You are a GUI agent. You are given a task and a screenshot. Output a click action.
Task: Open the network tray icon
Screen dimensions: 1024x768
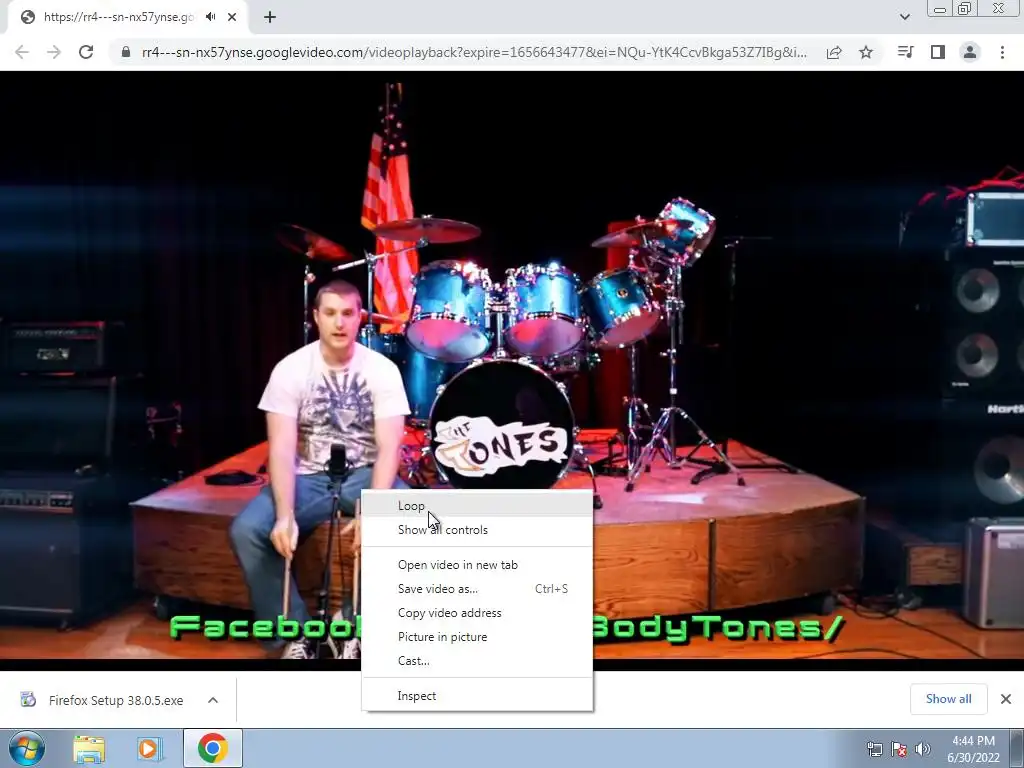874,749
